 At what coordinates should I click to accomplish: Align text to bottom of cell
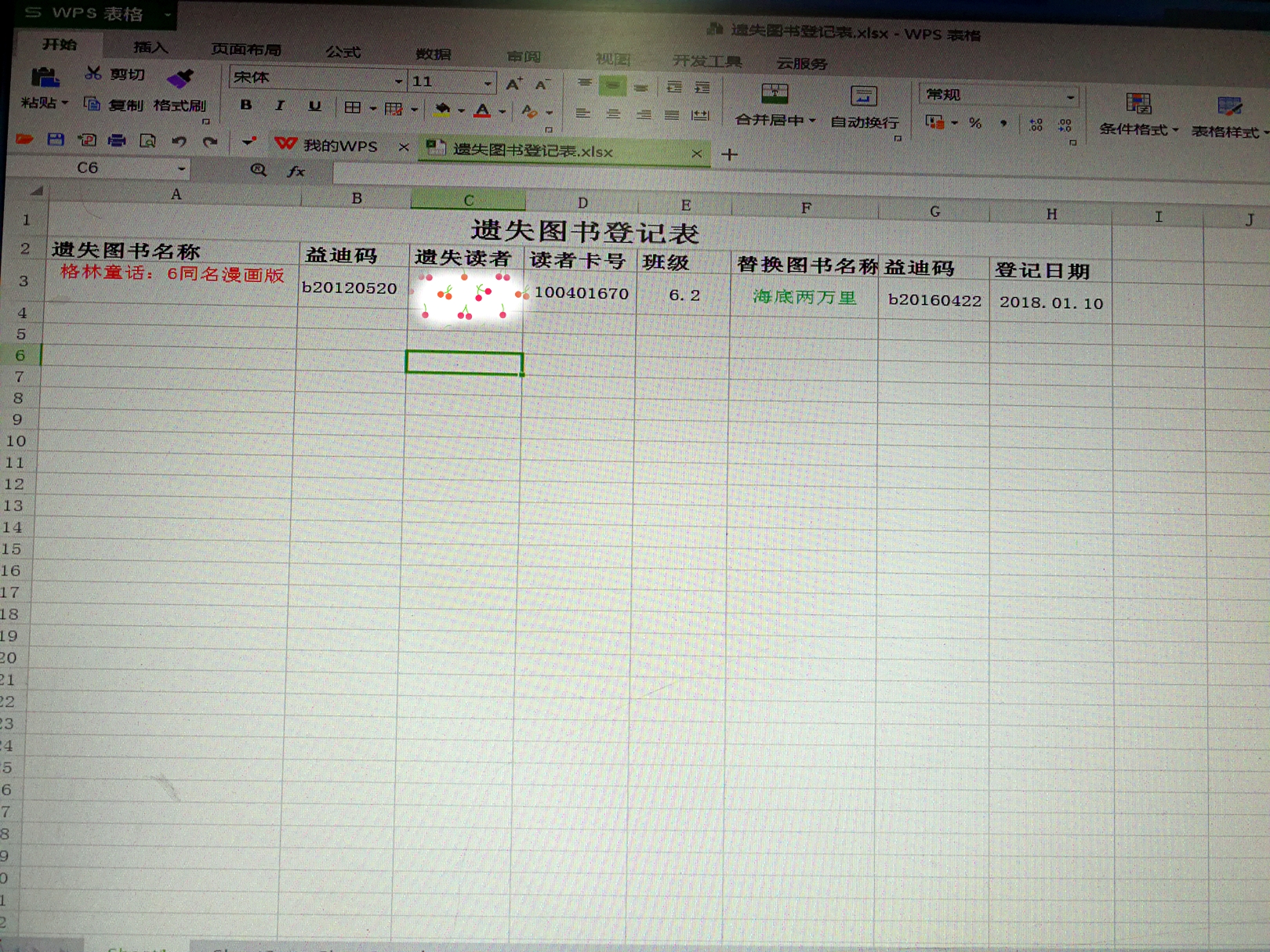point(640,86)
